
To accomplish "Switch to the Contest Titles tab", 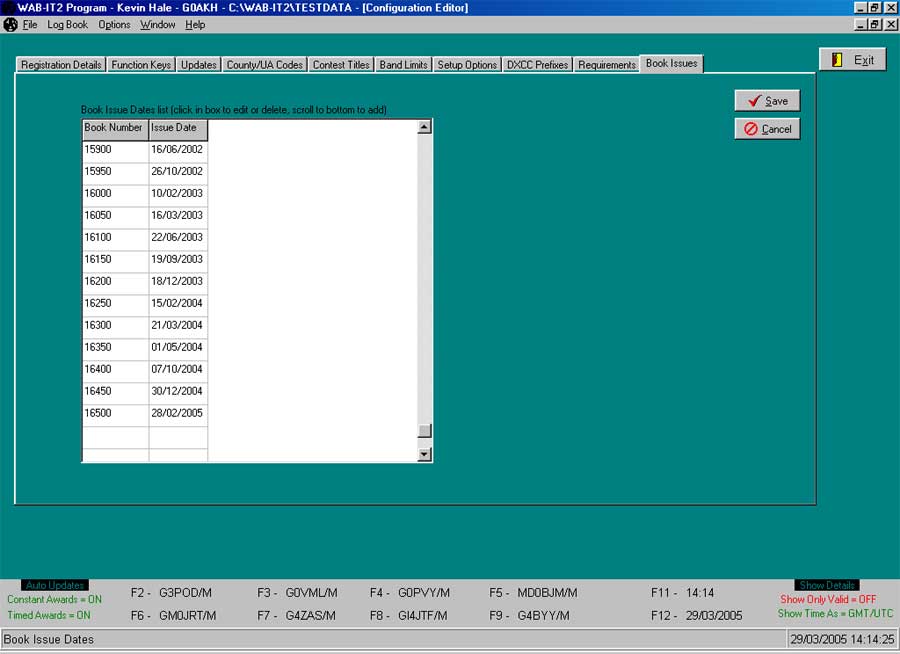I will pos(341,63).
